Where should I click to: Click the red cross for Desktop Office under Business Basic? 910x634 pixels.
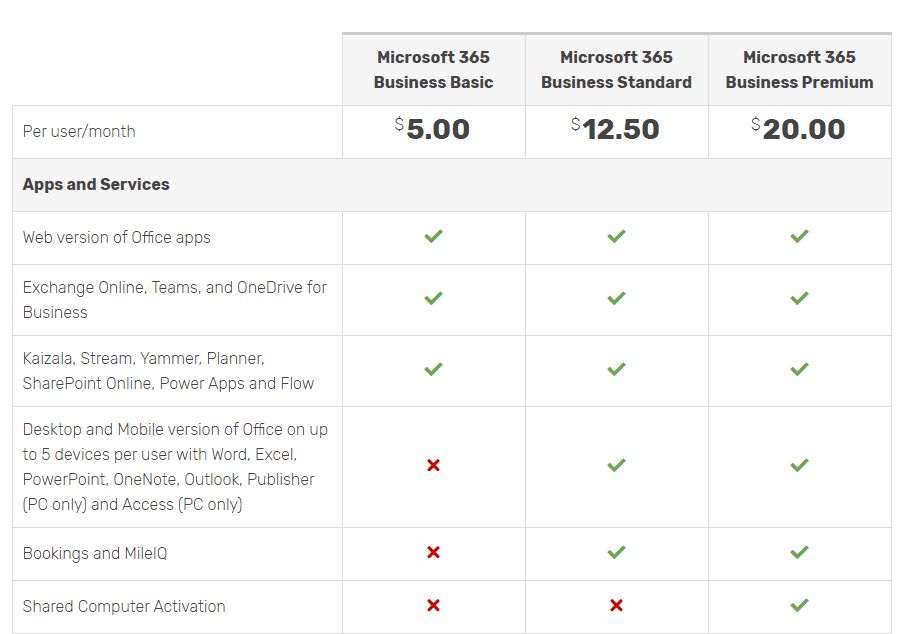[x=433, y=466]
